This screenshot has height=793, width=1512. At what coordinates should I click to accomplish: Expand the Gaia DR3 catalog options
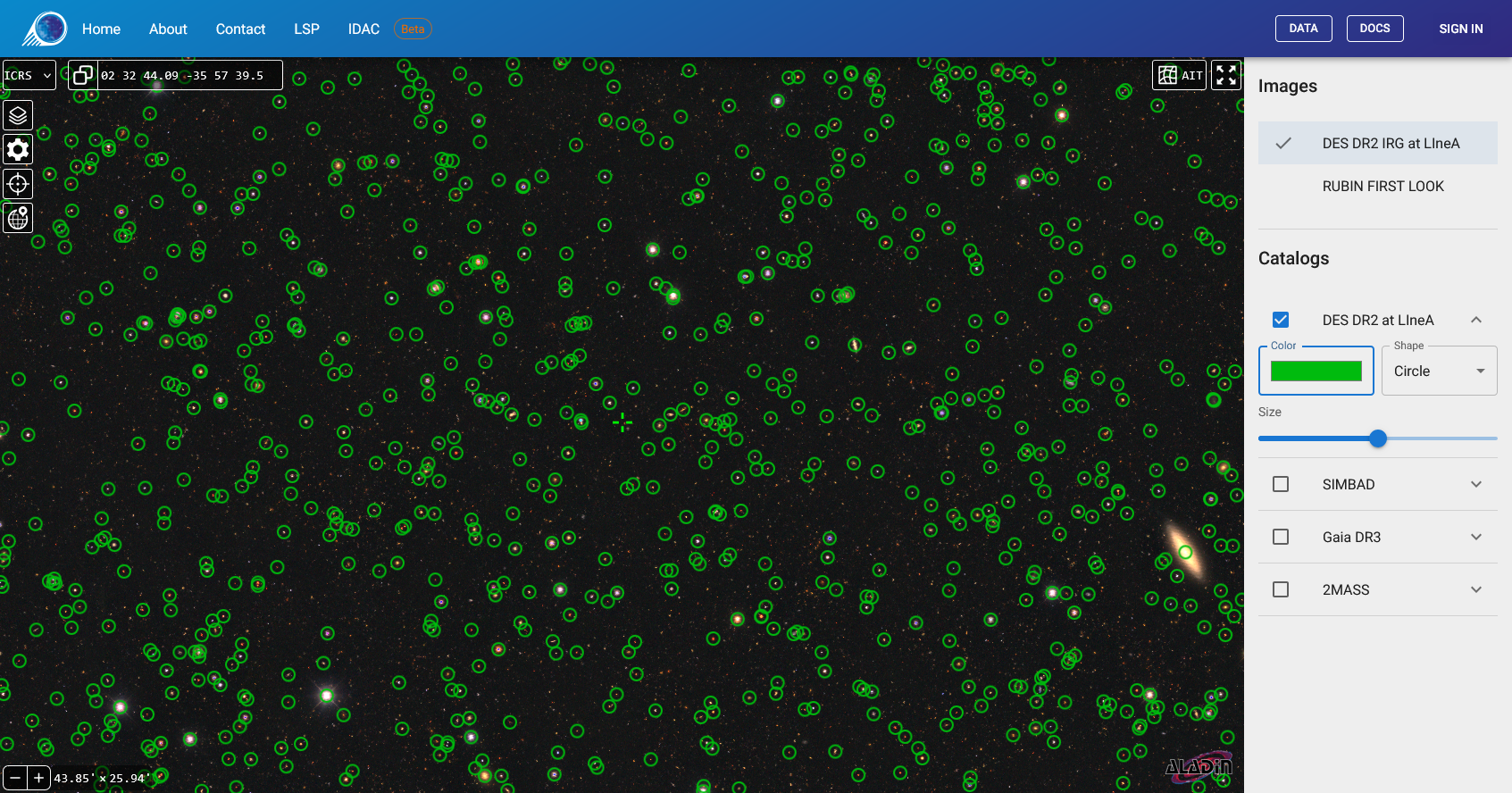(x=1476, y=537)
